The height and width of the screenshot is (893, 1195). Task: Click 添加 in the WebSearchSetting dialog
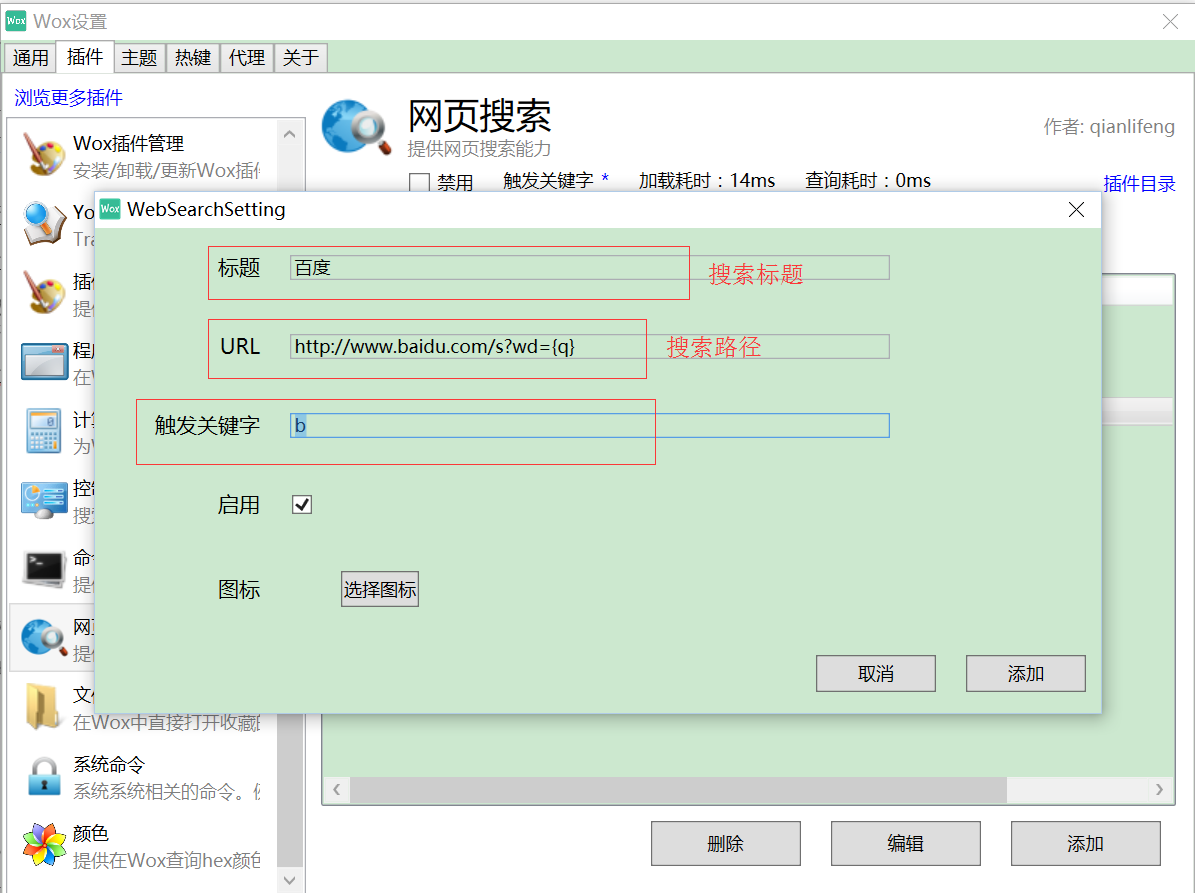tap(1026, 674)
